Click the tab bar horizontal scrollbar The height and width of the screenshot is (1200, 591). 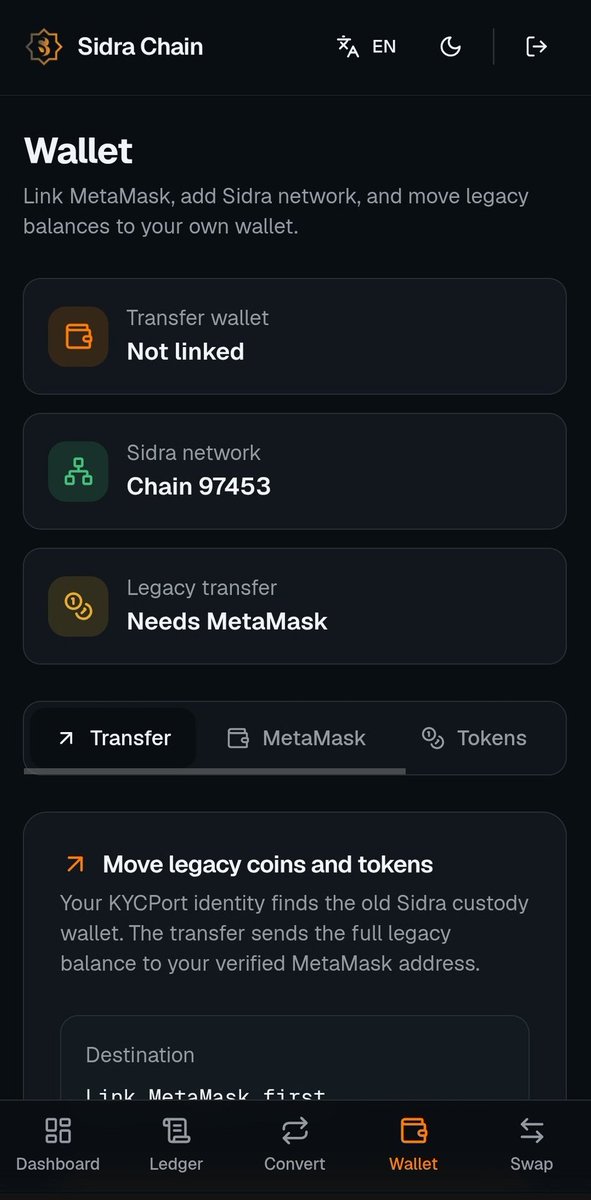pos(215,771)
